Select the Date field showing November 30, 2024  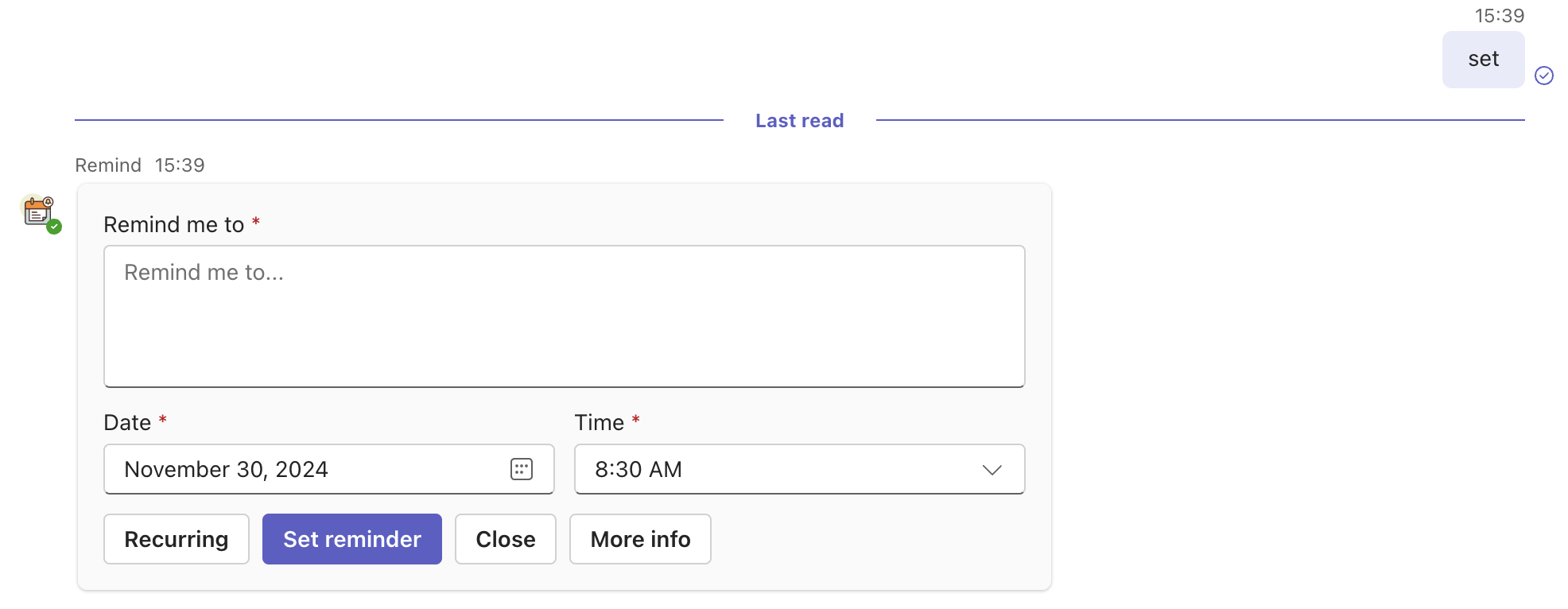(310, 469)
